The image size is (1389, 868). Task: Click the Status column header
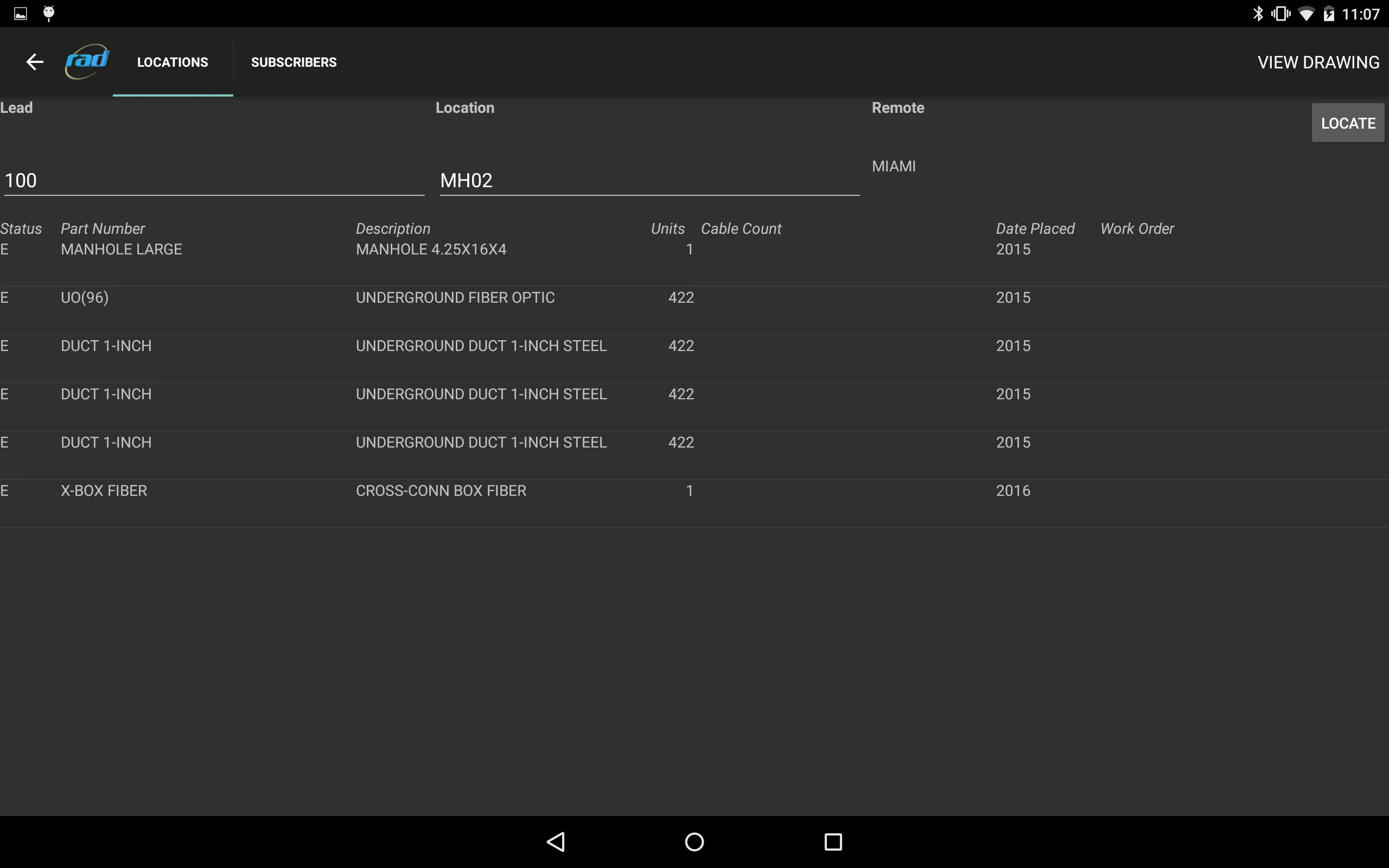pos(21,228)
